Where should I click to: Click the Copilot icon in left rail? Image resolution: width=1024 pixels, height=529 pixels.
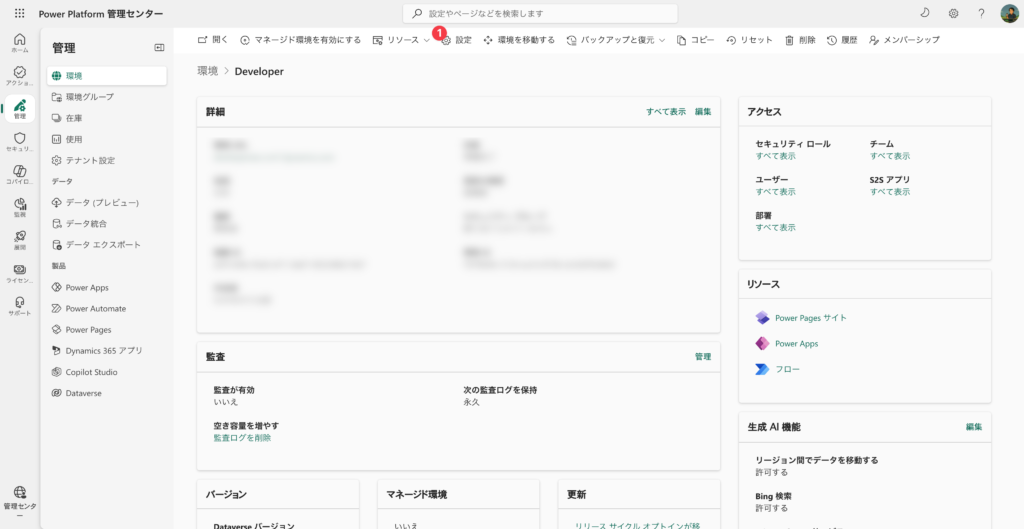[19, 174]
